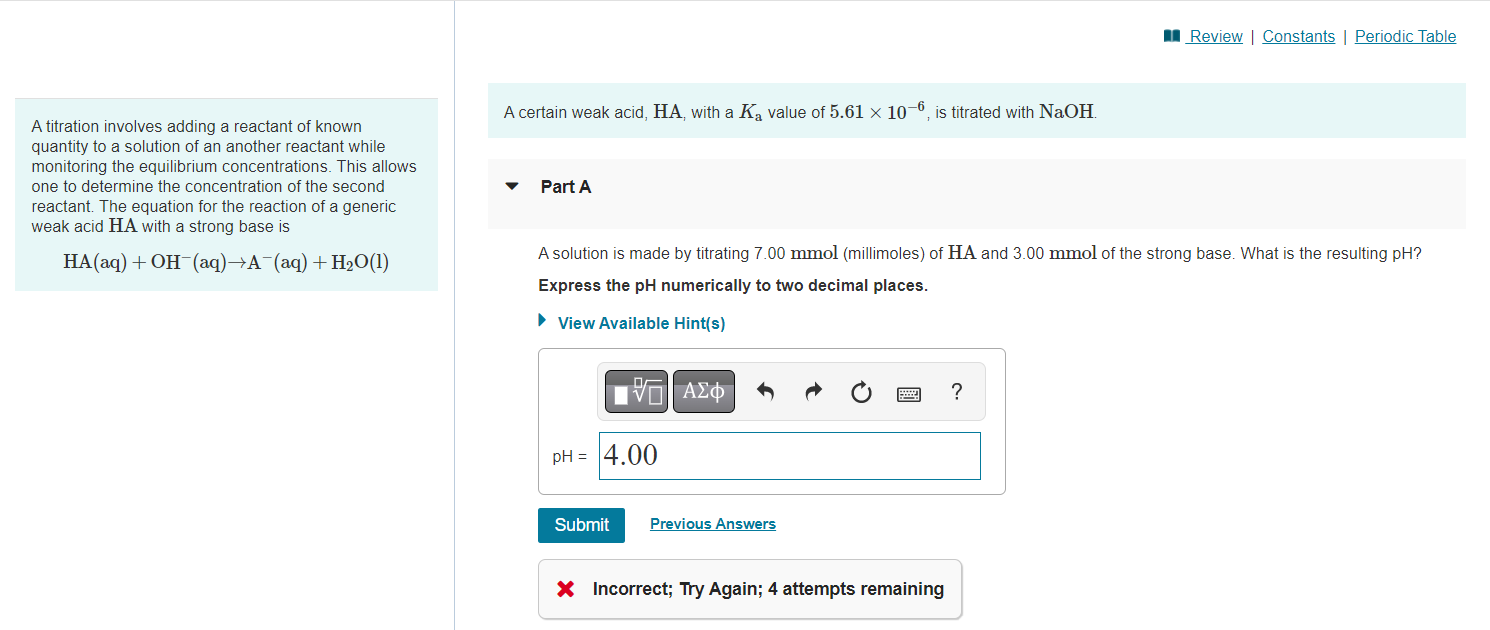Open equation editor help via question mark
The height and width of the screenshot is (630, 1490).
(956, 391)
